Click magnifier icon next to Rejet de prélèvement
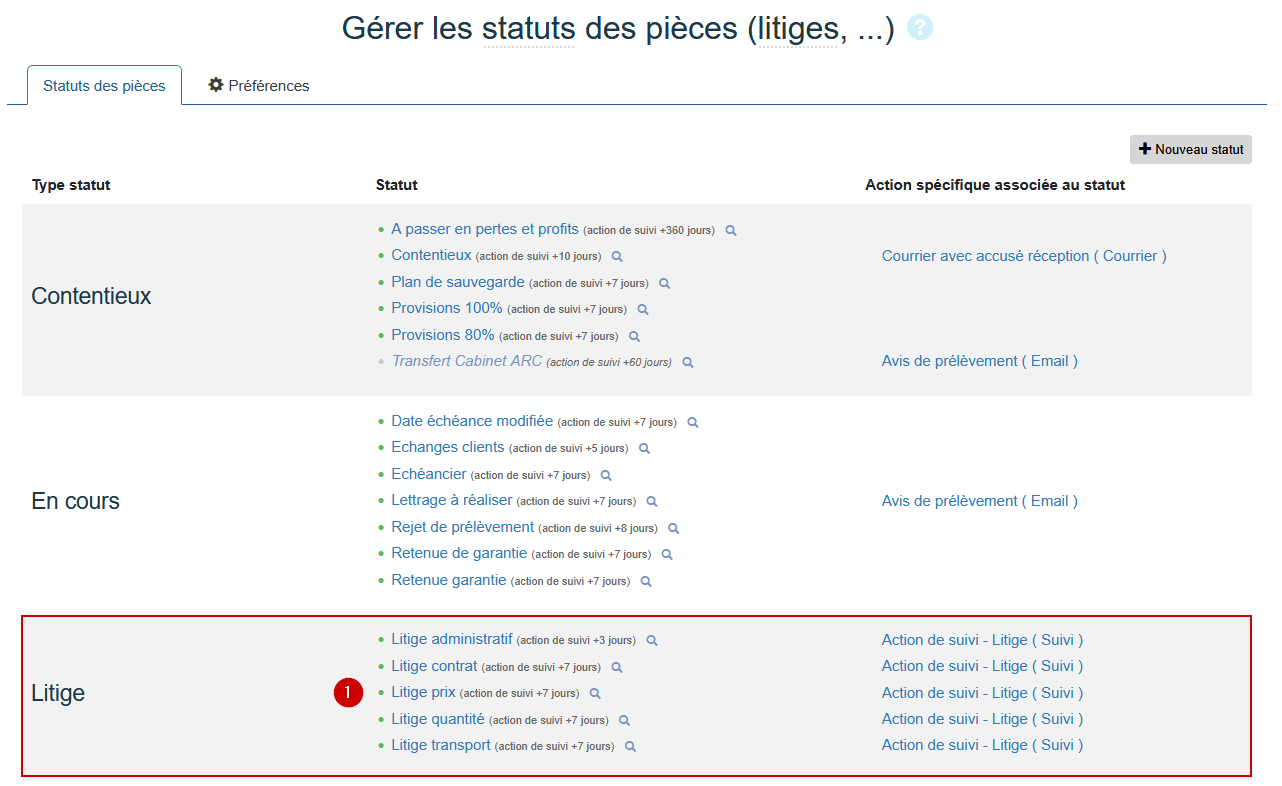 point(674,528)
